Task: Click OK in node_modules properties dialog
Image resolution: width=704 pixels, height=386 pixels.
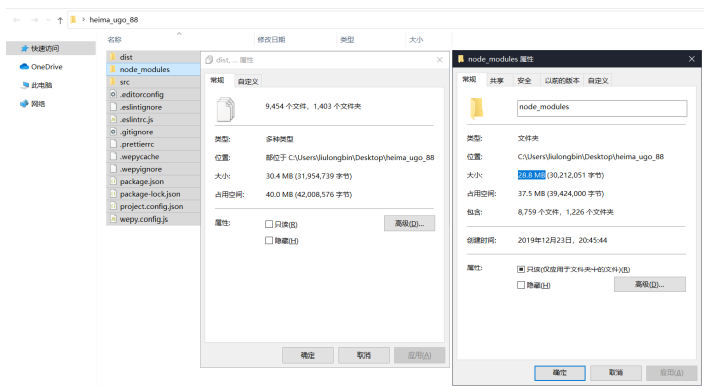Action: click(559, 373)
